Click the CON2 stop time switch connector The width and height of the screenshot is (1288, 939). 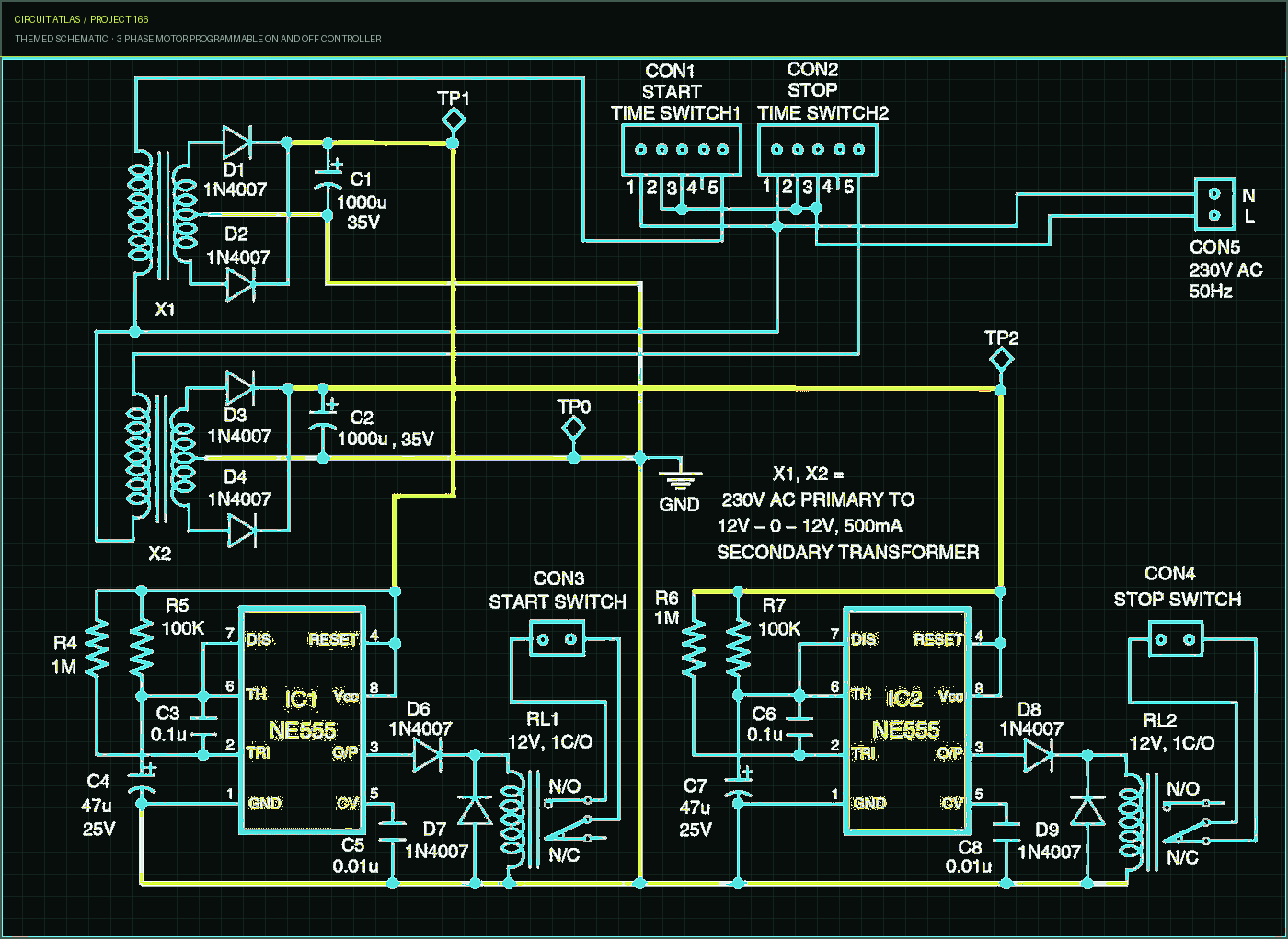pos(818,150)
